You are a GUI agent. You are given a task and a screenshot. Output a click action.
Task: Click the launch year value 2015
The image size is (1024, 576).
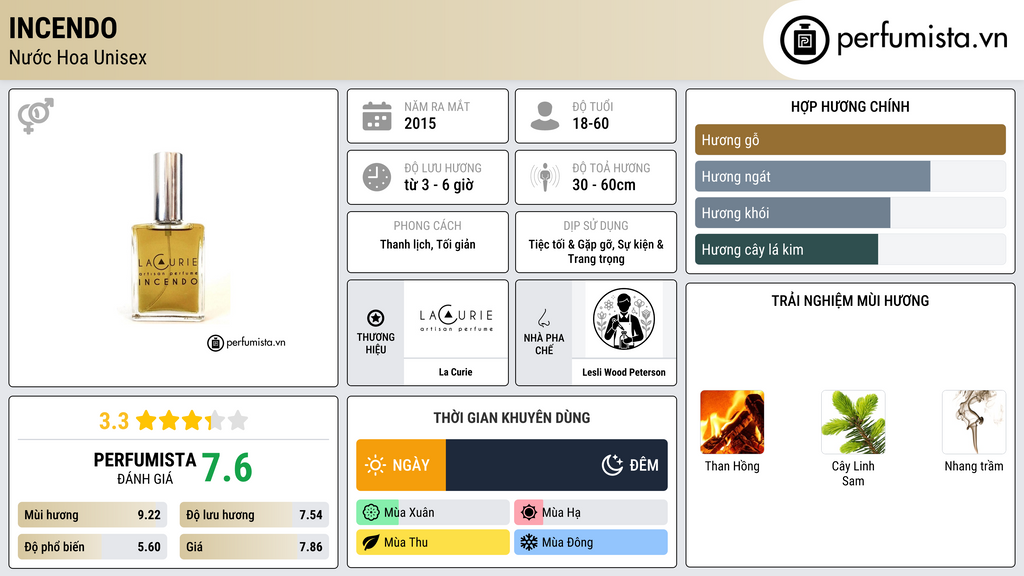click(420, 123)
